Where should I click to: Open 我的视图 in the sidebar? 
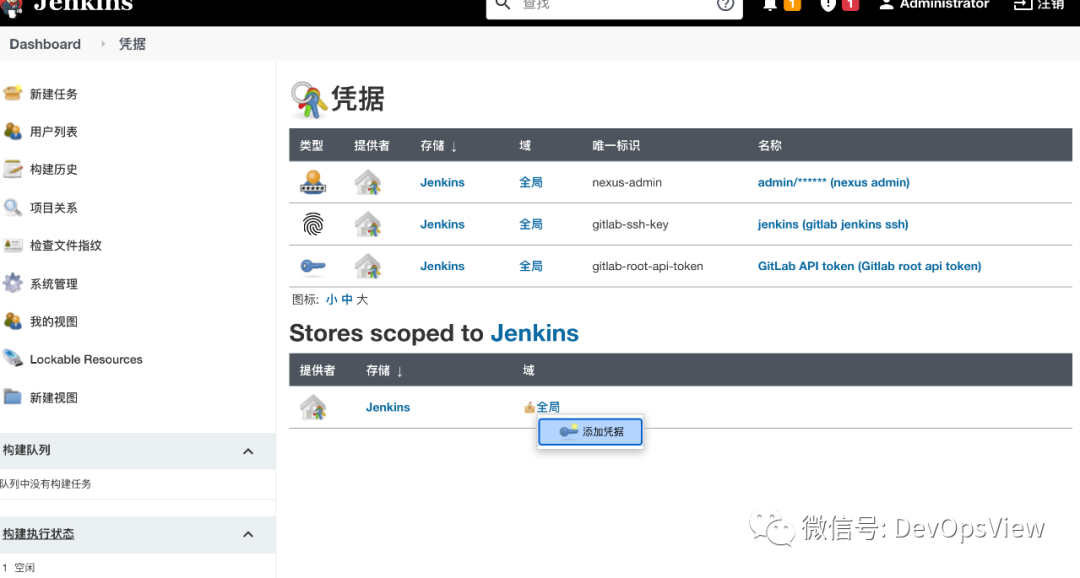53,322
